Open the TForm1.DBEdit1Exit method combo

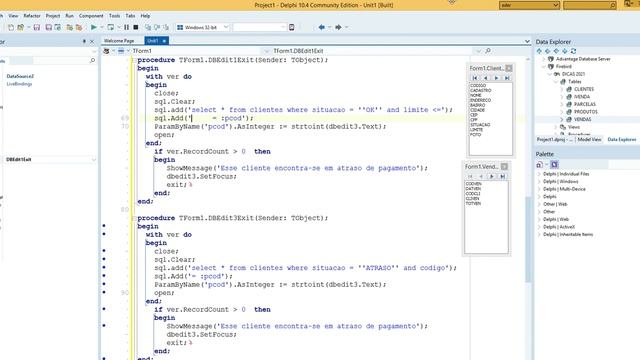pyautogui.click(x=376, y=51)
